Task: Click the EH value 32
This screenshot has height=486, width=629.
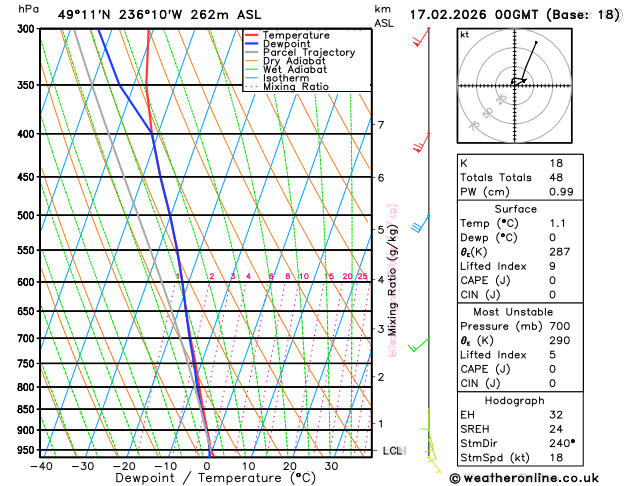Action: pos(556,415)
